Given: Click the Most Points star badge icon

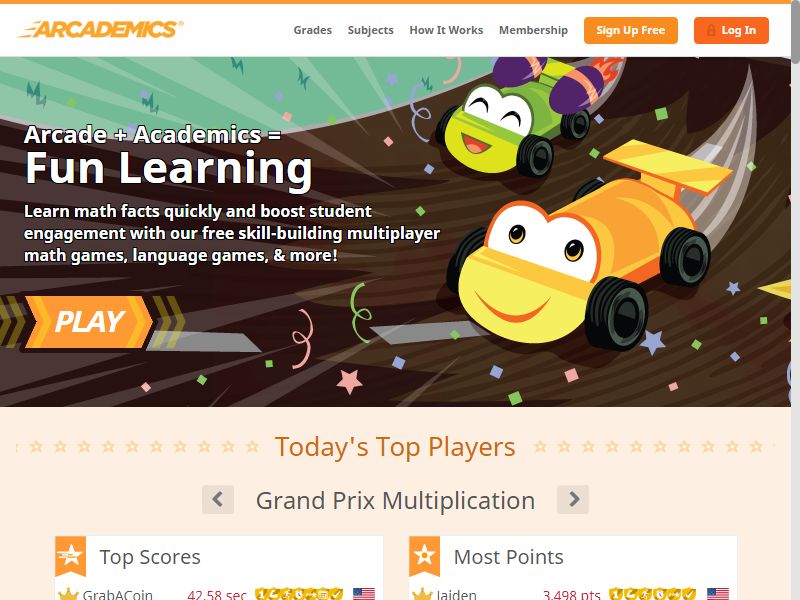Looking at the screenshot, I should point(424,556).
